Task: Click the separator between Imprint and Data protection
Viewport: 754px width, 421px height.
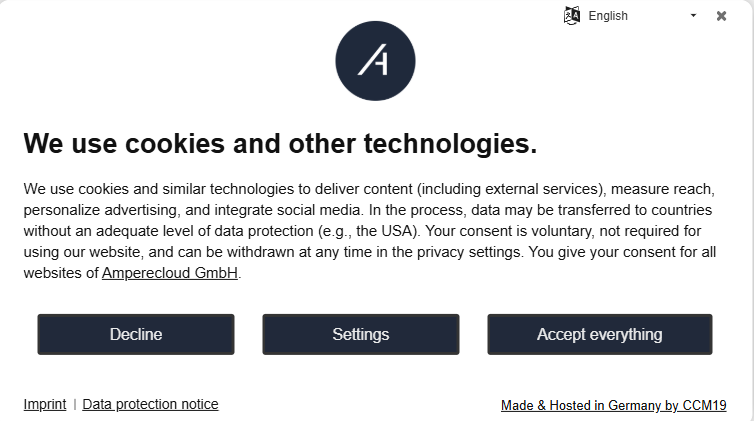Action: pyautogui.click(x=75, y=405)
